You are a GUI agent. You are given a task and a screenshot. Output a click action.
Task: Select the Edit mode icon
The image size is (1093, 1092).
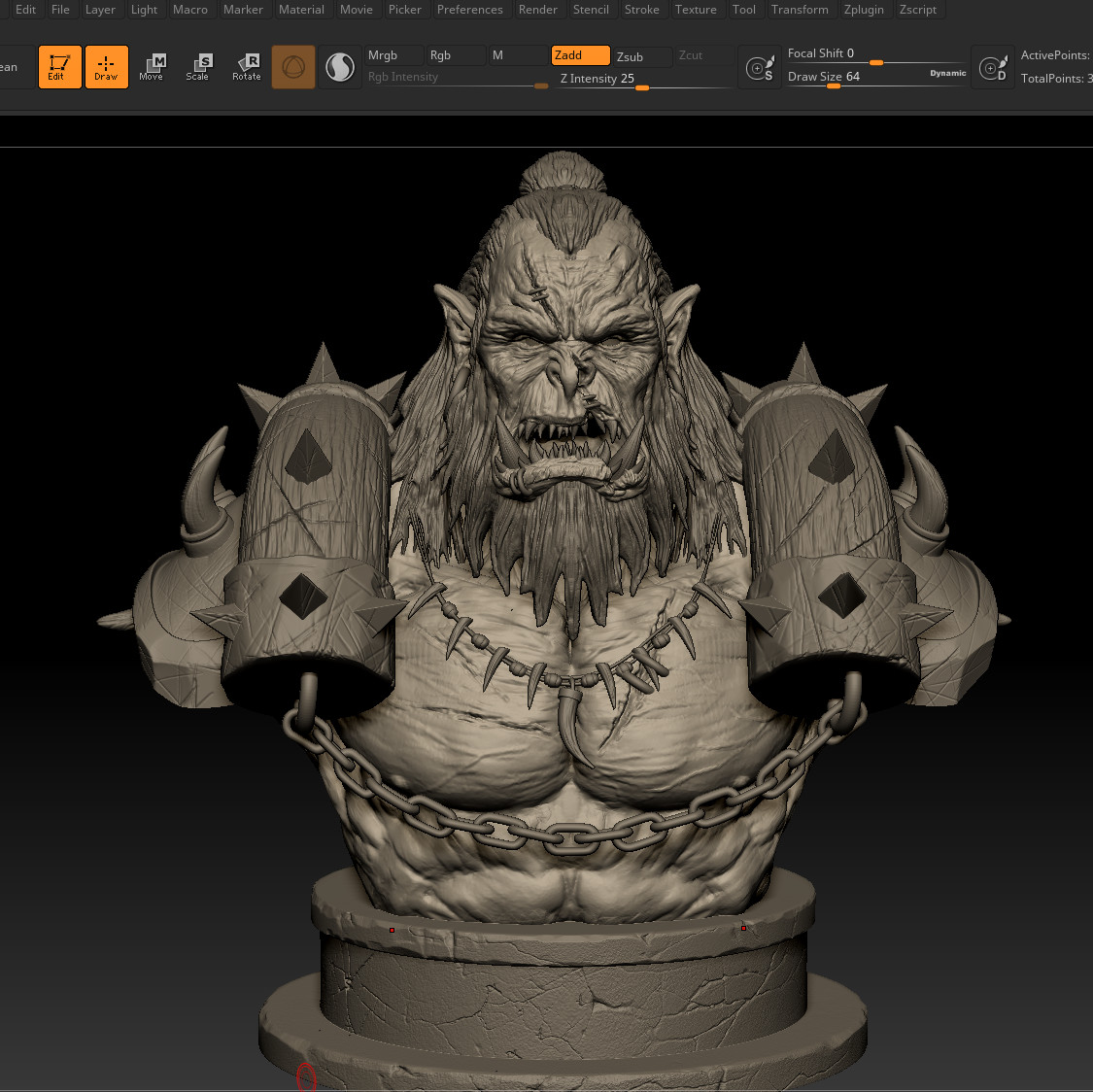pos(59,66)
